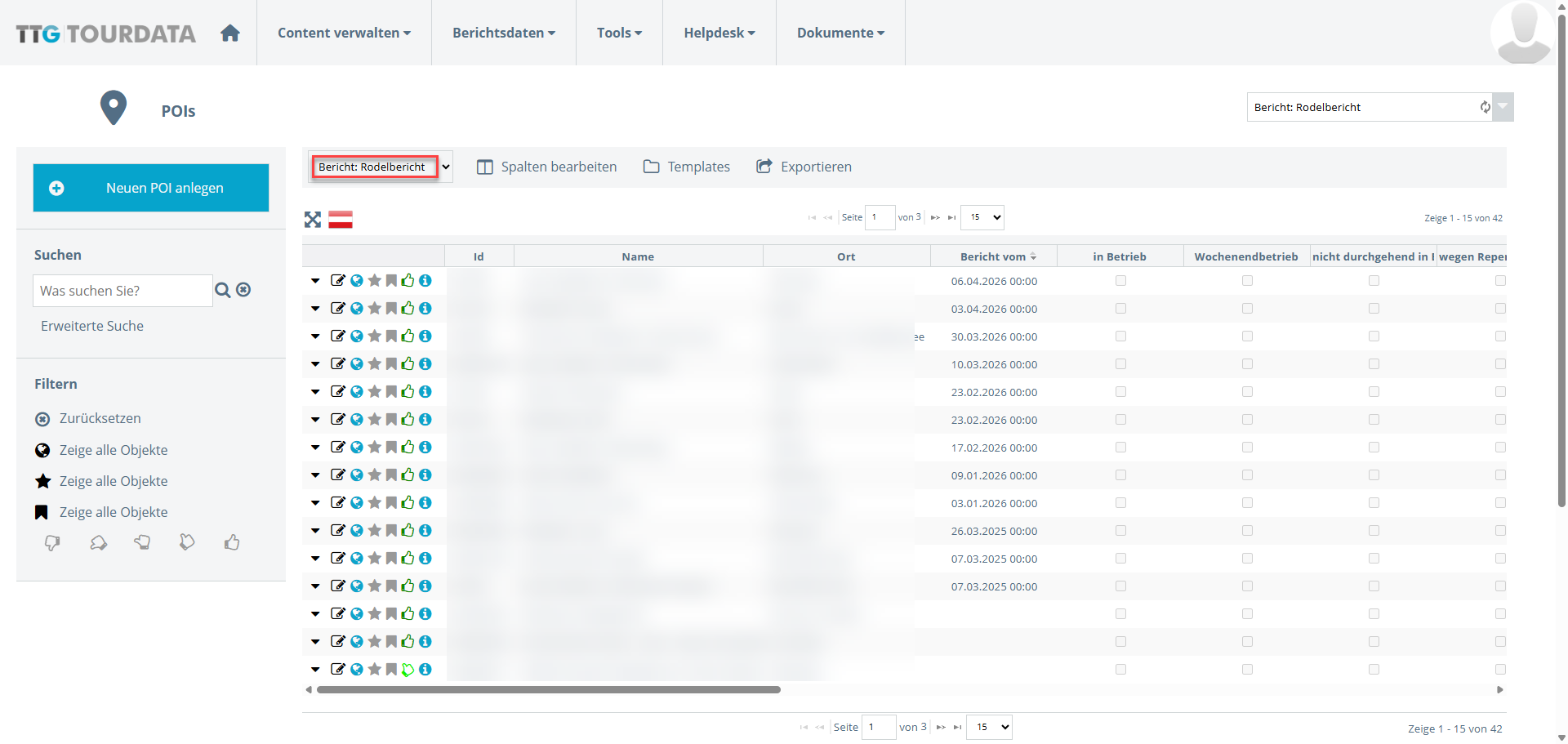Expand the row dated 10.03.2026
This screenshot has width=1568, height=744.
(x=315, y=364)
